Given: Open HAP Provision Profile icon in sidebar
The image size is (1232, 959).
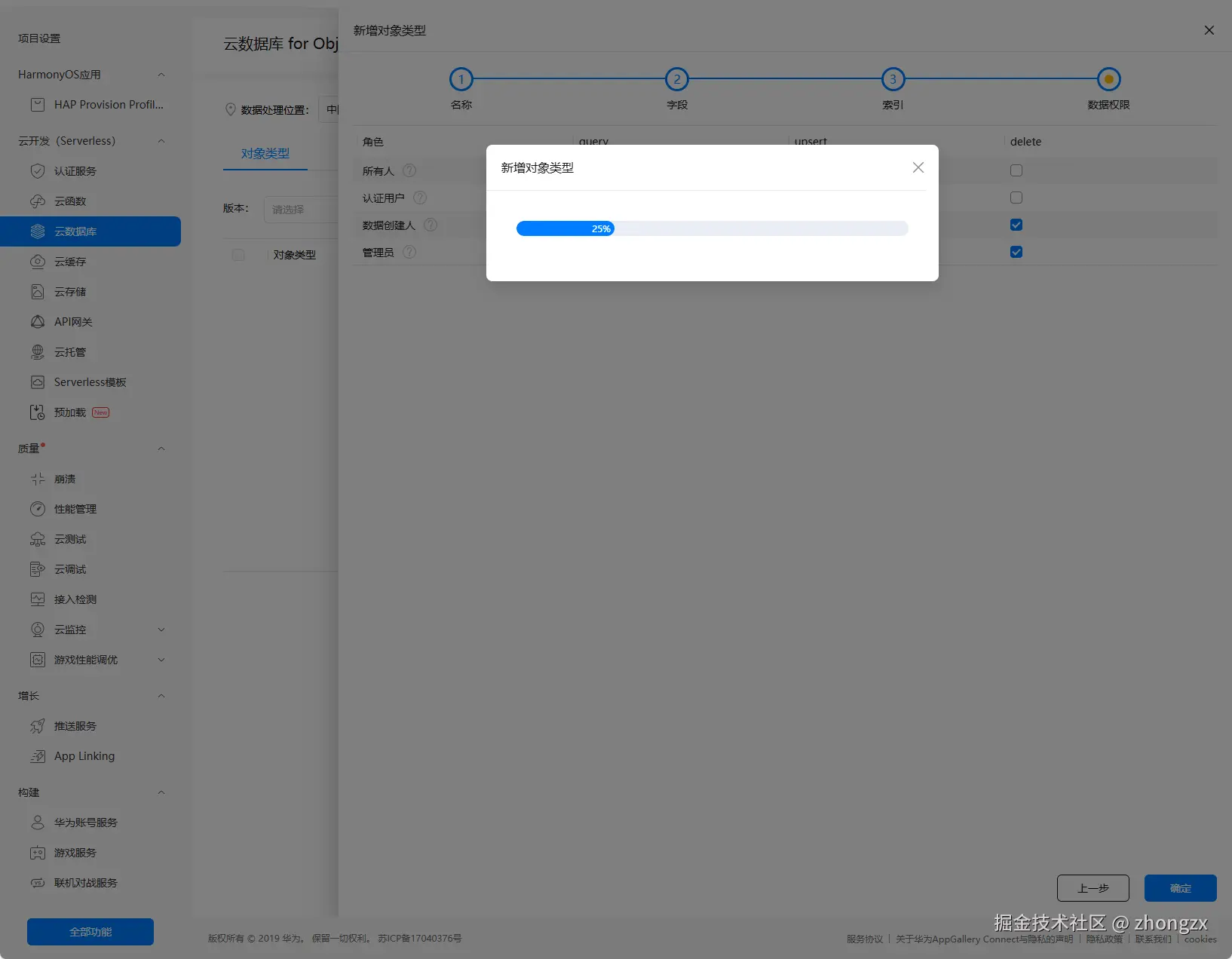Looking at the screenshot, I should point(37,105).
